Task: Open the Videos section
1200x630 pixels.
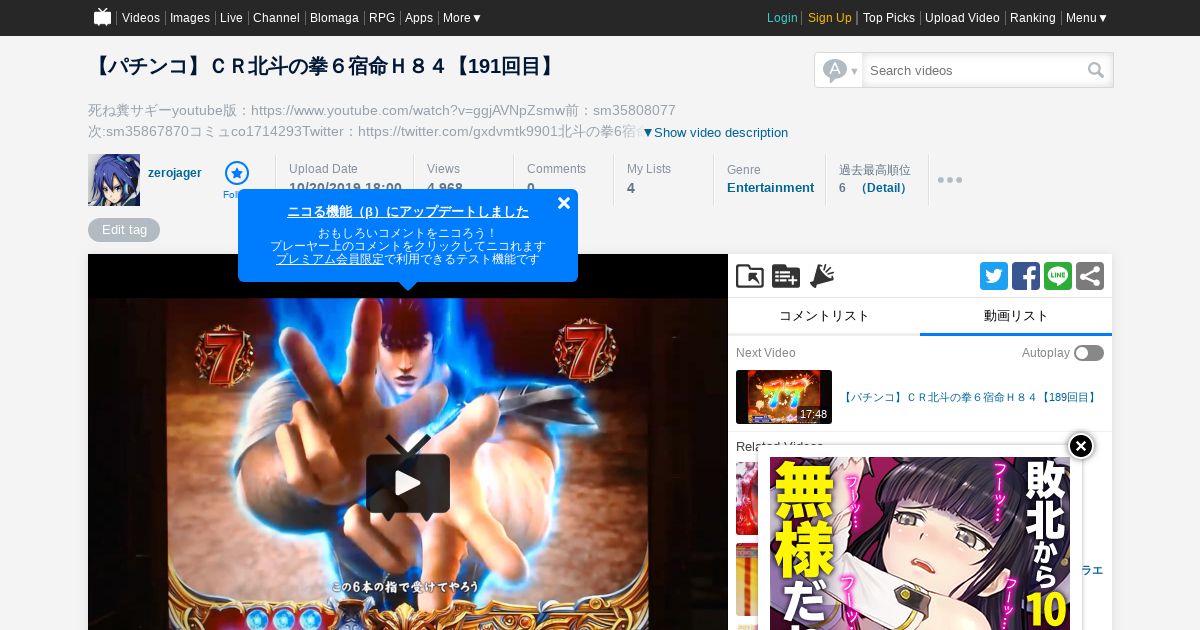Action: click(141, 18)
